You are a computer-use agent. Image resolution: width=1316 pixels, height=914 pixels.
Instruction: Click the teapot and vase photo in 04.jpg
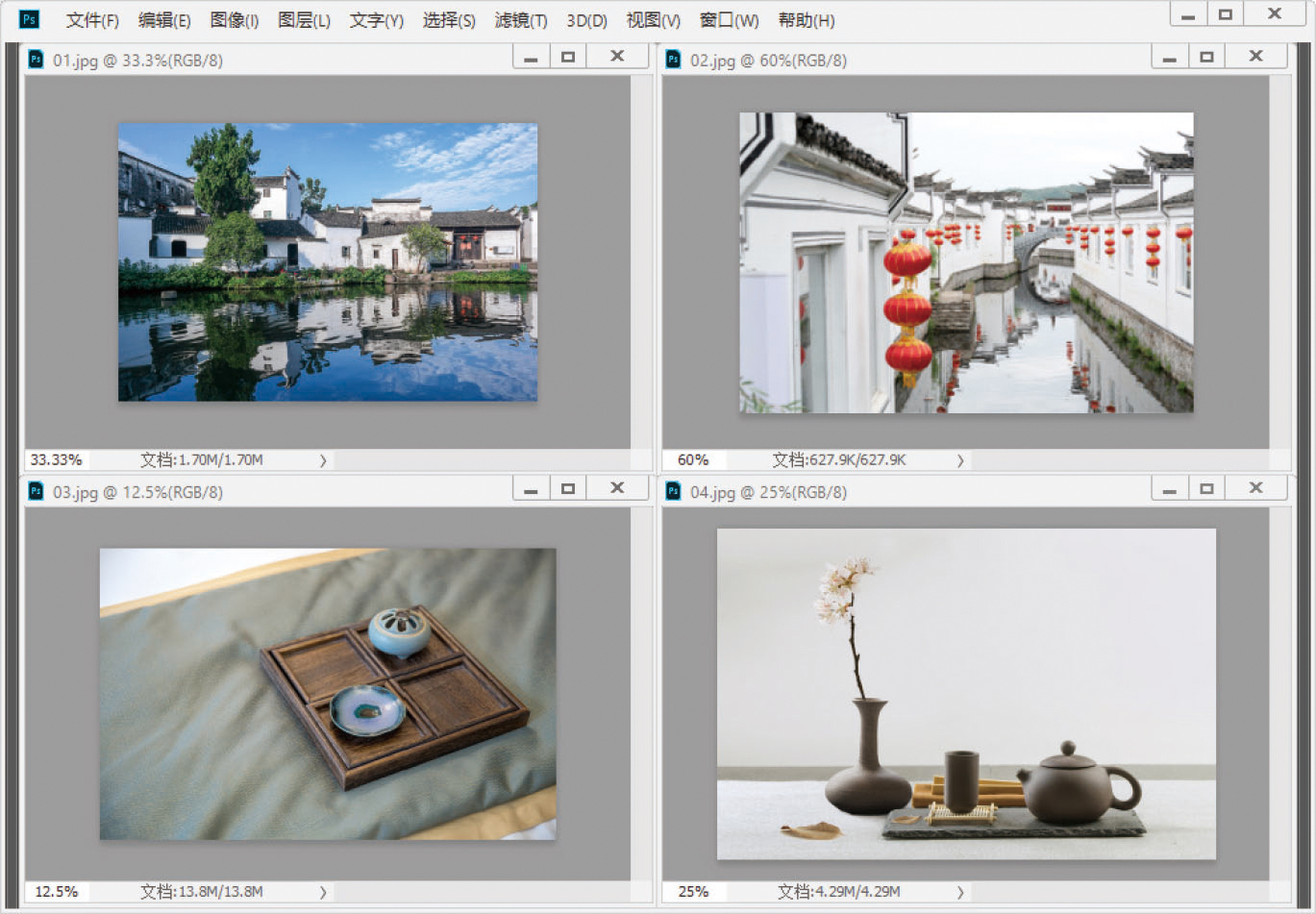966,693
